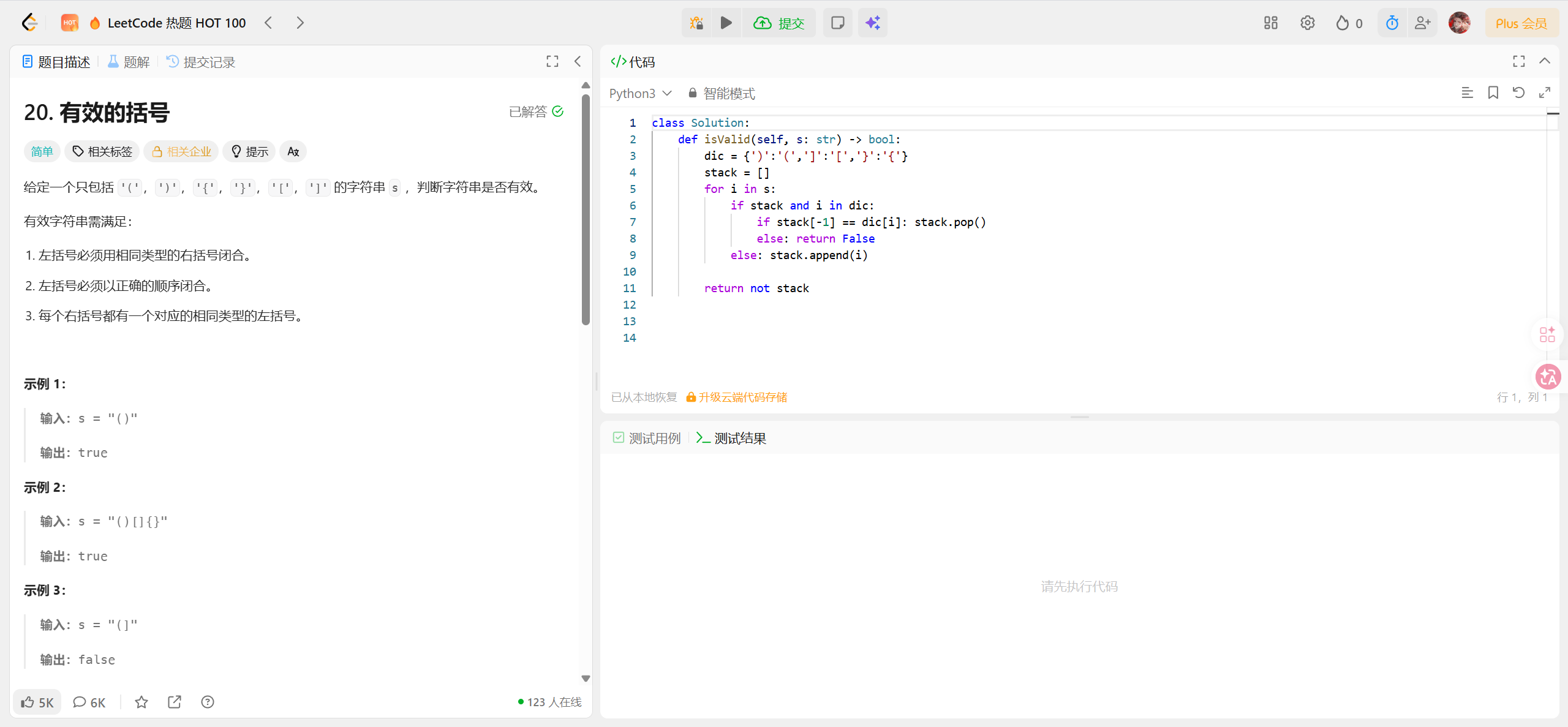Like the problem thumbs-up 5K
Image resolution: width=1568 pixels, height=727 pixels.
point(37,702)
